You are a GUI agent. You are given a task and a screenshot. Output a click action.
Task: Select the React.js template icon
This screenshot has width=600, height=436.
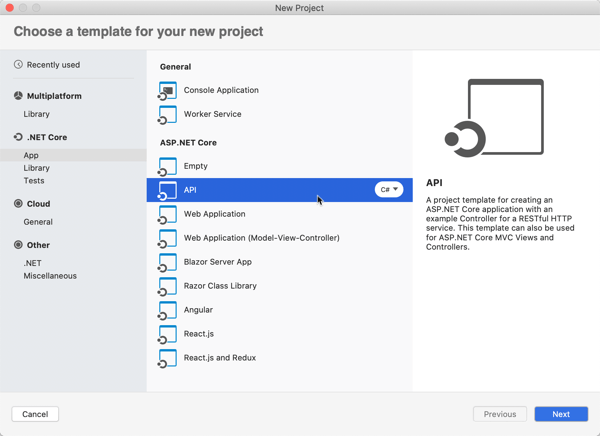pos(168,334)
